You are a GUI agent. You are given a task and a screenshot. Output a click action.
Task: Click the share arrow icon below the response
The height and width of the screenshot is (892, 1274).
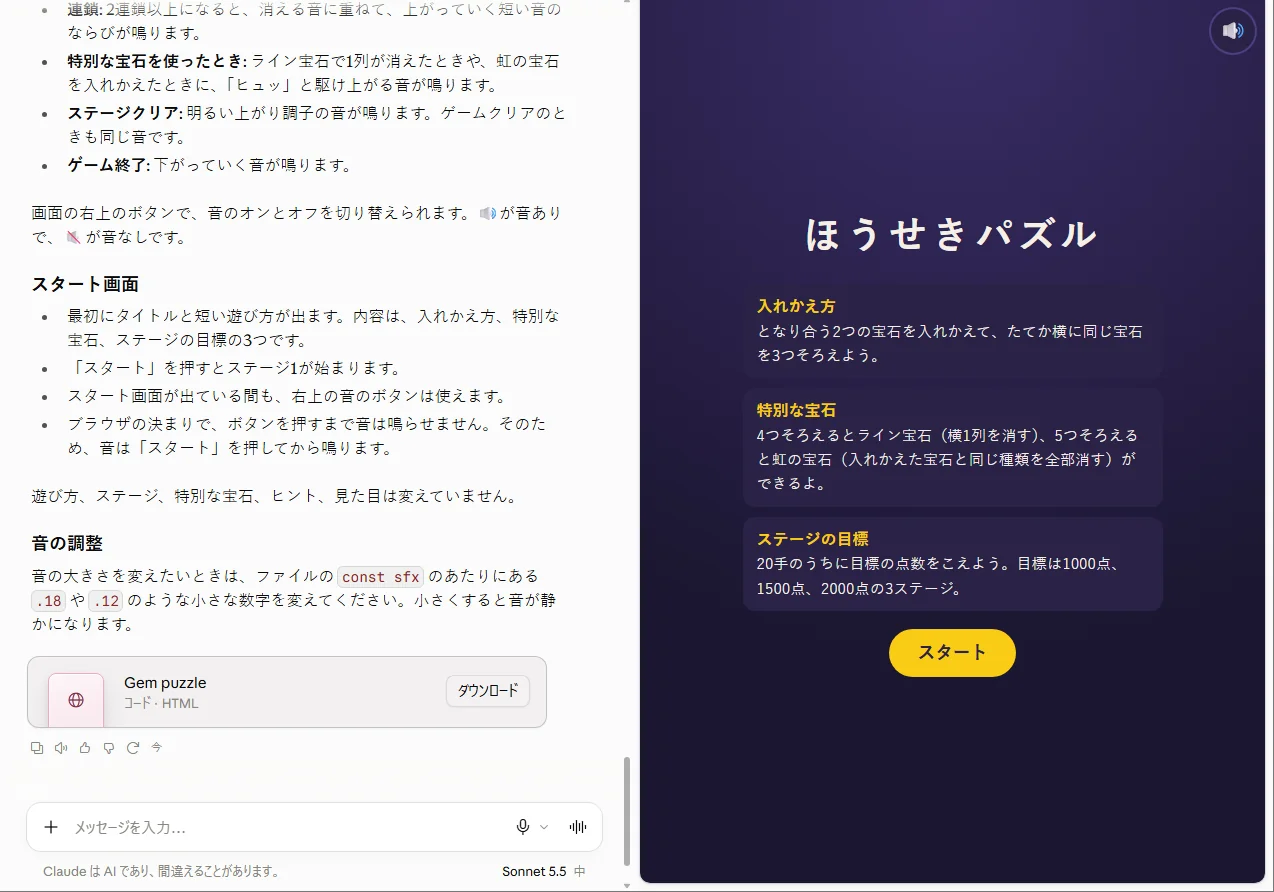click(157, 747)
